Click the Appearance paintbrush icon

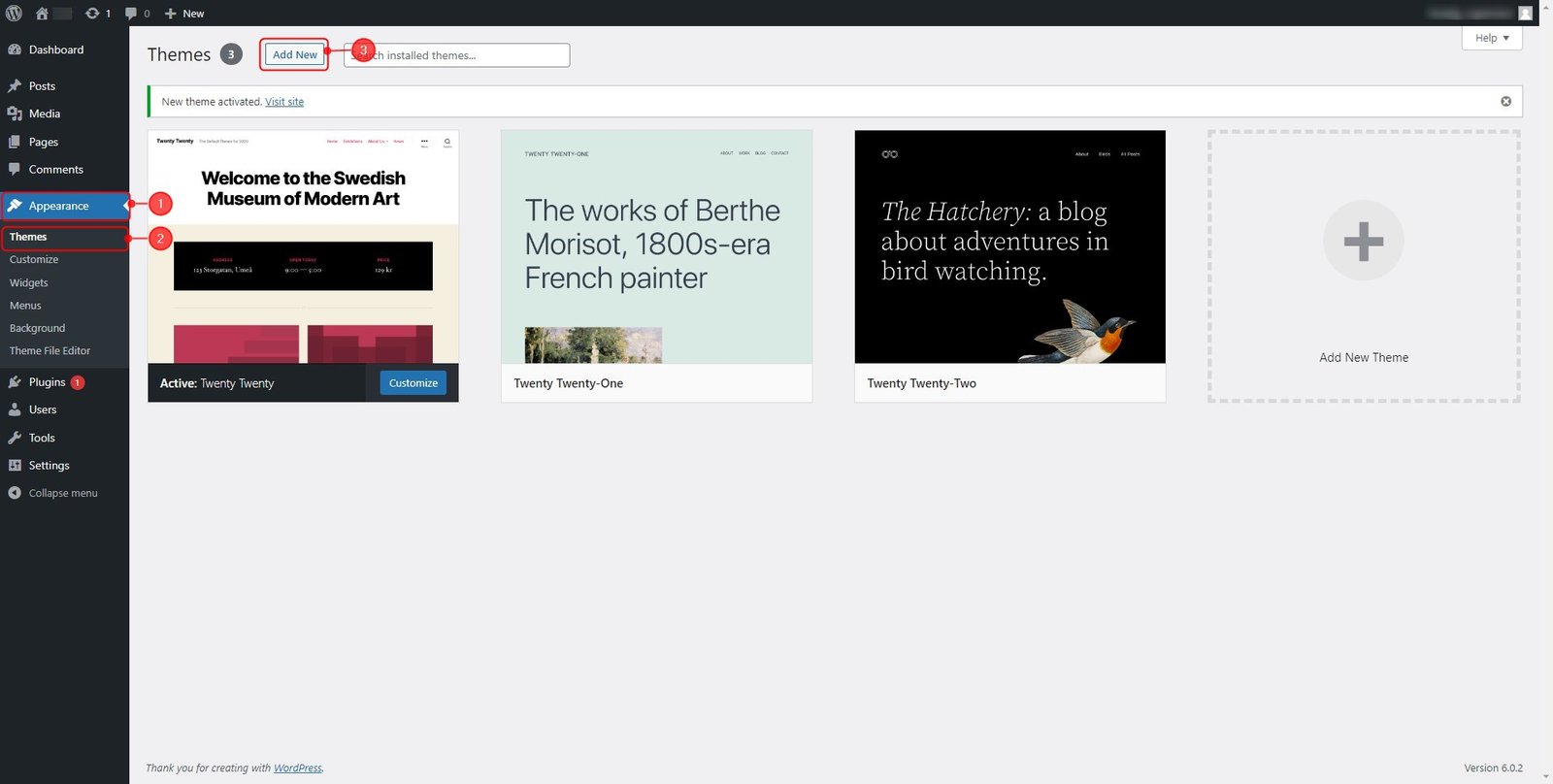(15, 206)
